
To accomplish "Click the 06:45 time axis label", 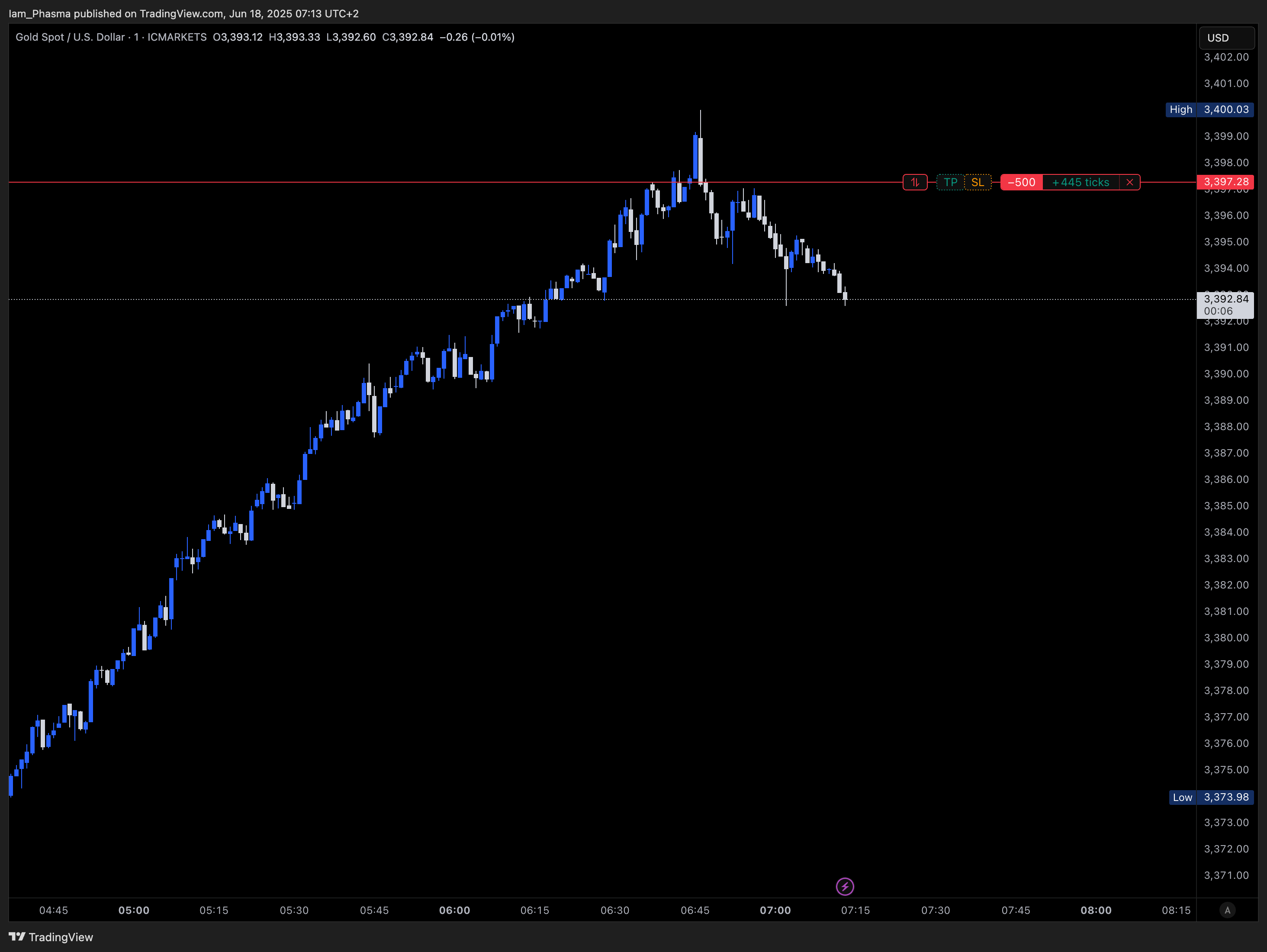I will point(695,910).
